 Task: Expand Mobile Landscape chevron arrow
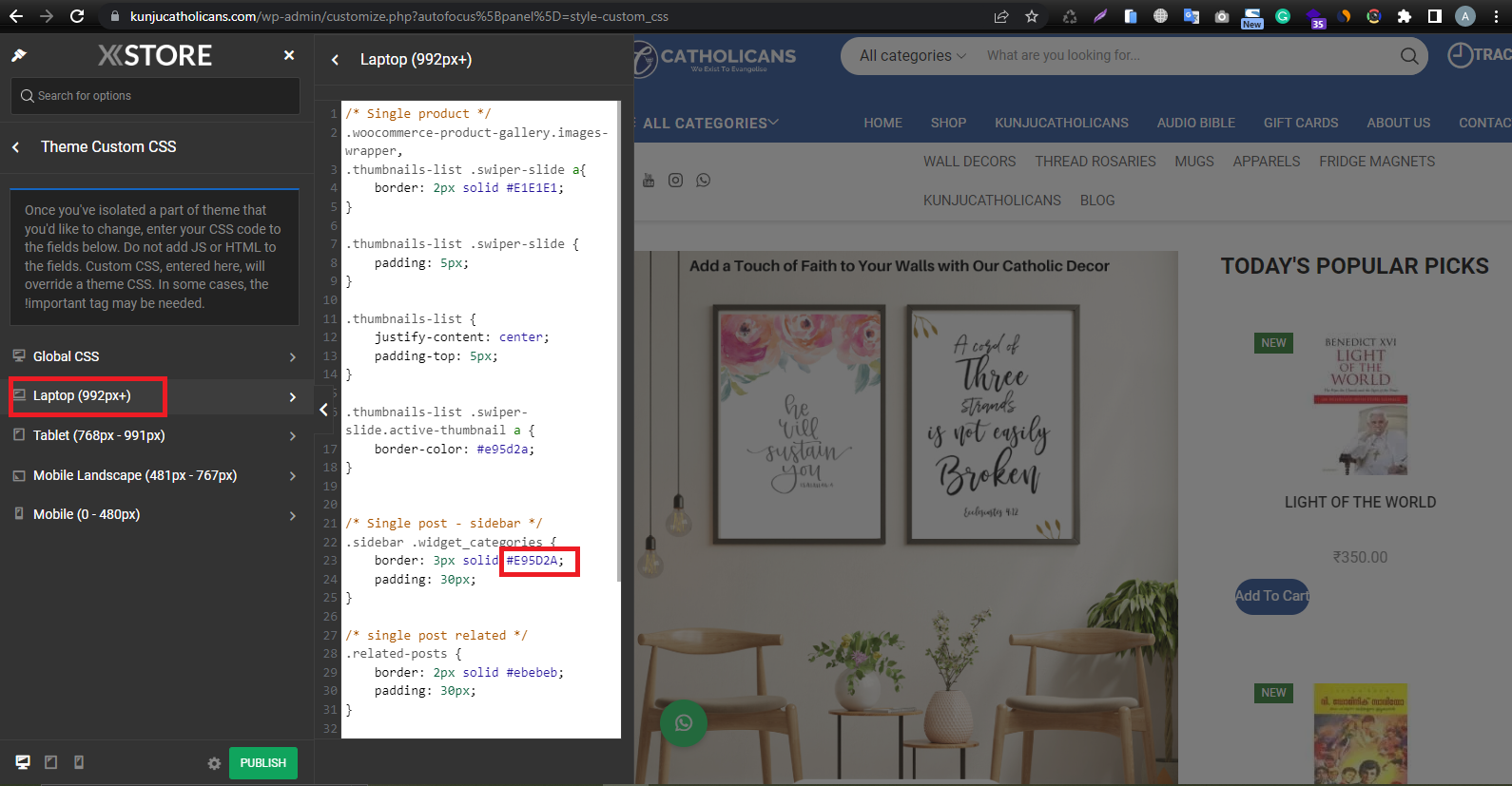[293, 476]
